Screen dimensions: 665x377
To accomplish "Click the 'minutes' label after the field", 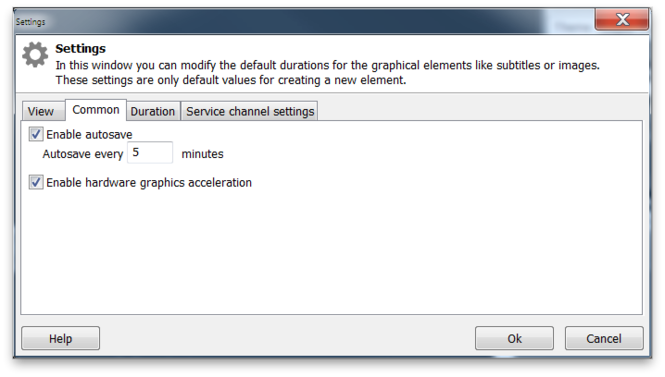I will [x=202, y=154].
